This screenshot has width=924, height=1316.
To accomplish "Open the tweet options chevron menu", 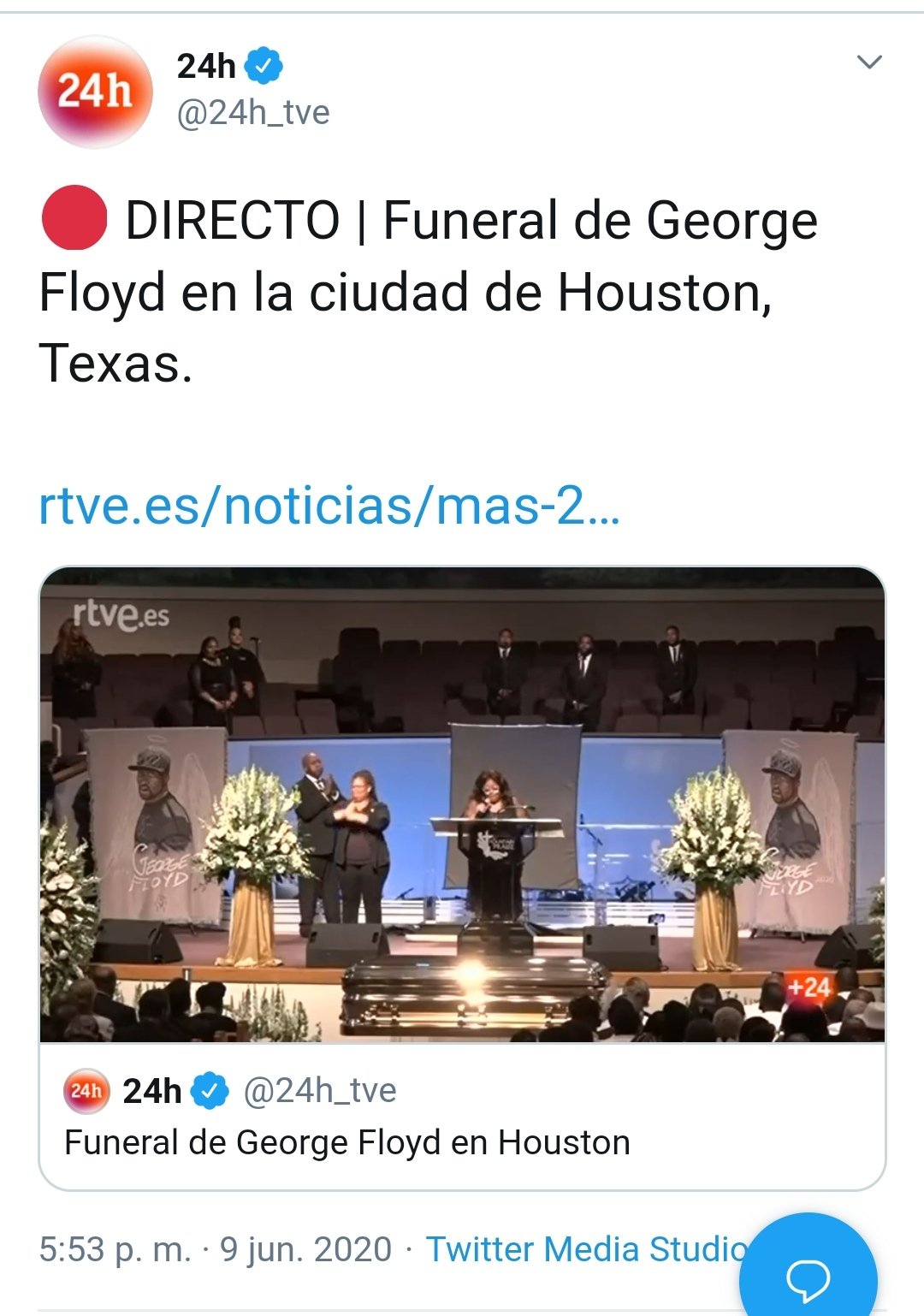I will tap(868, 62).
